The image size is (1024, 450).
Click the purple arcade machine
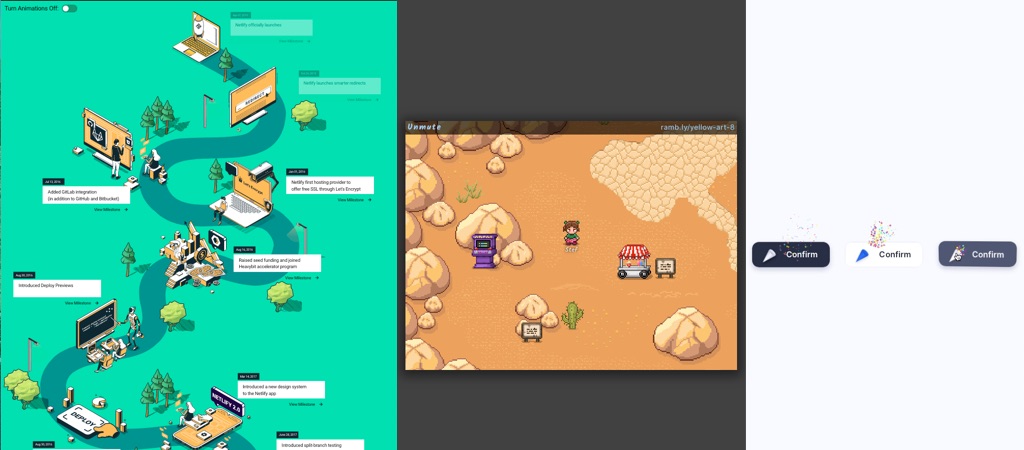pyautogui.click(x=485, y=250)
